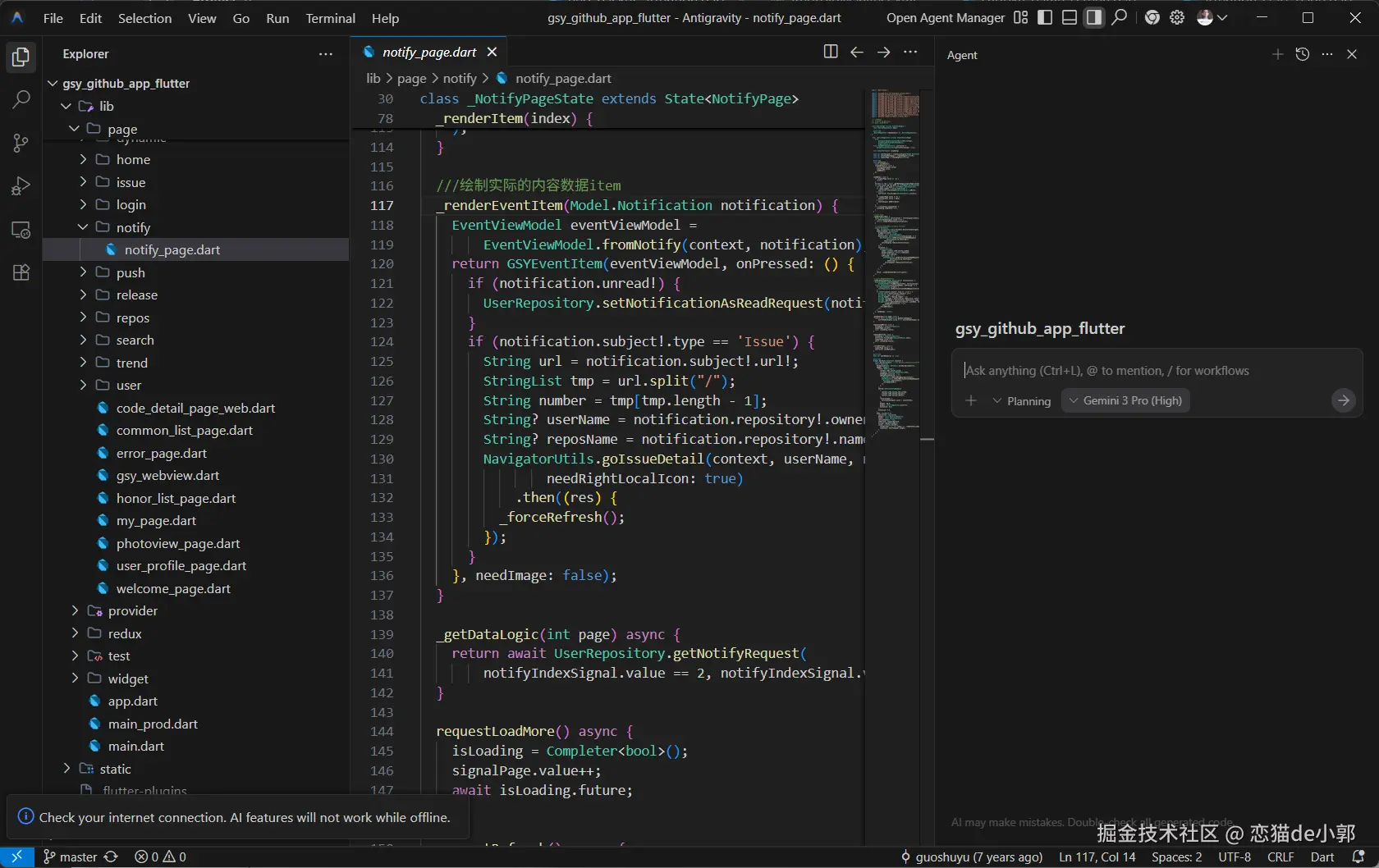Open the Terminal menu
The width and height of the screenshot is (1379, 868).
click(330, 18)
